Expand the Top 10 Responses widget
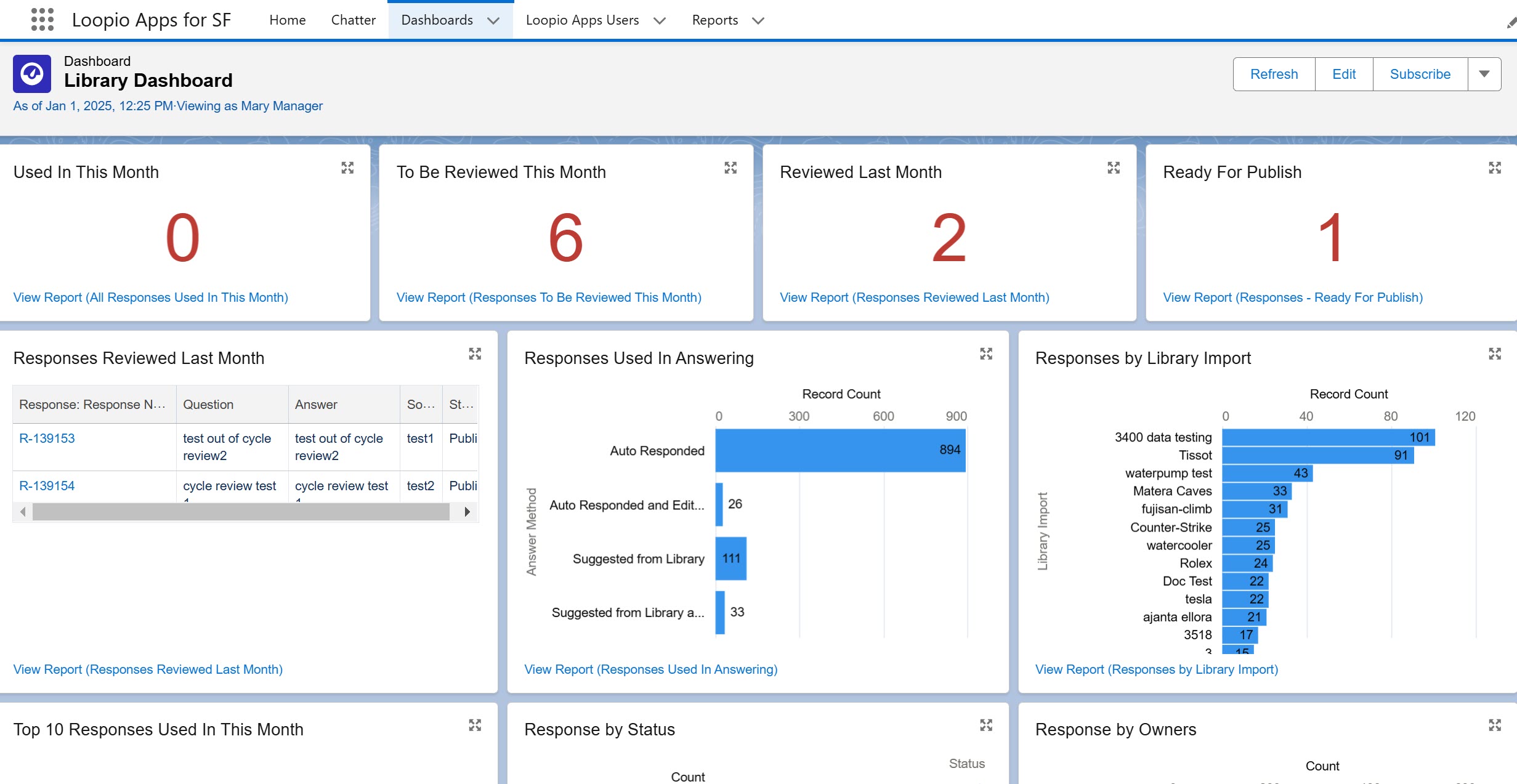Image resolution: width=1517 pixels, height=784 pixels. tap(475, 725)
